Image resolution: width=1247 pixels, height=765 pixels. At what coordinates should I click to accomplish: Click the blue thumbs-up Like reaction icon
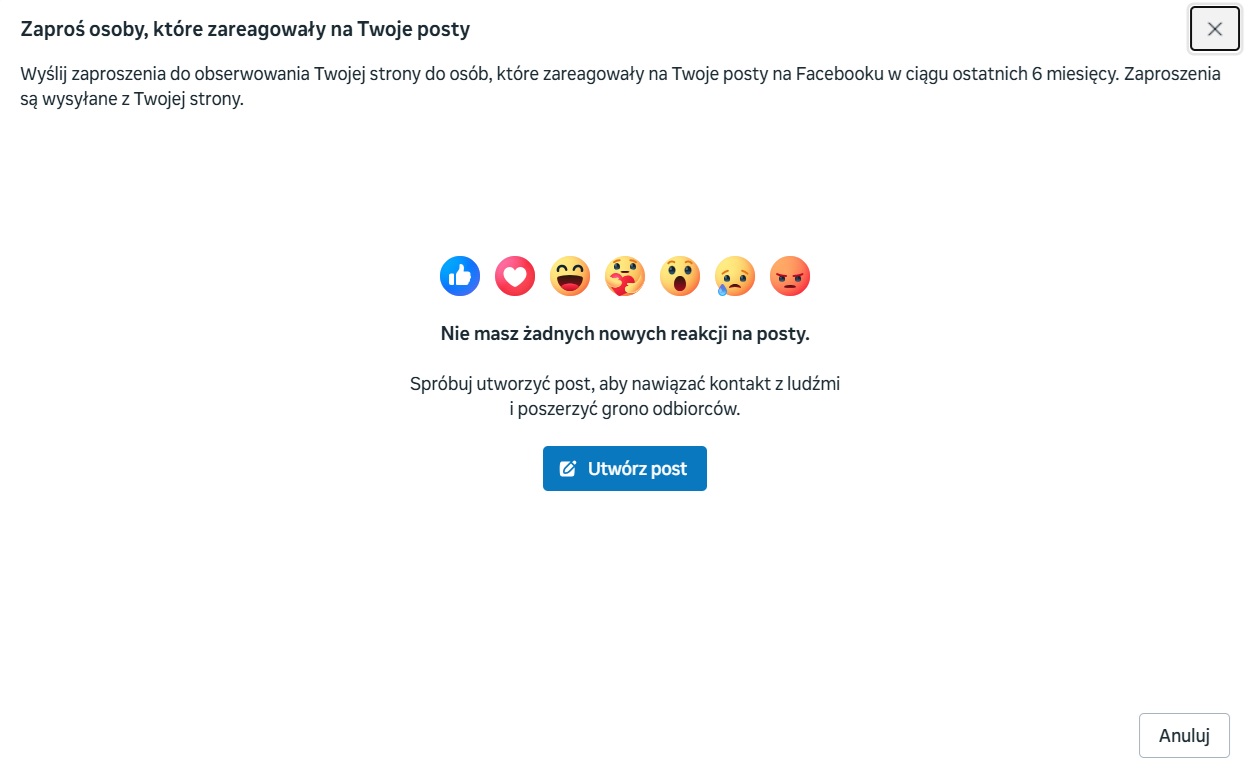pos(460,276)
